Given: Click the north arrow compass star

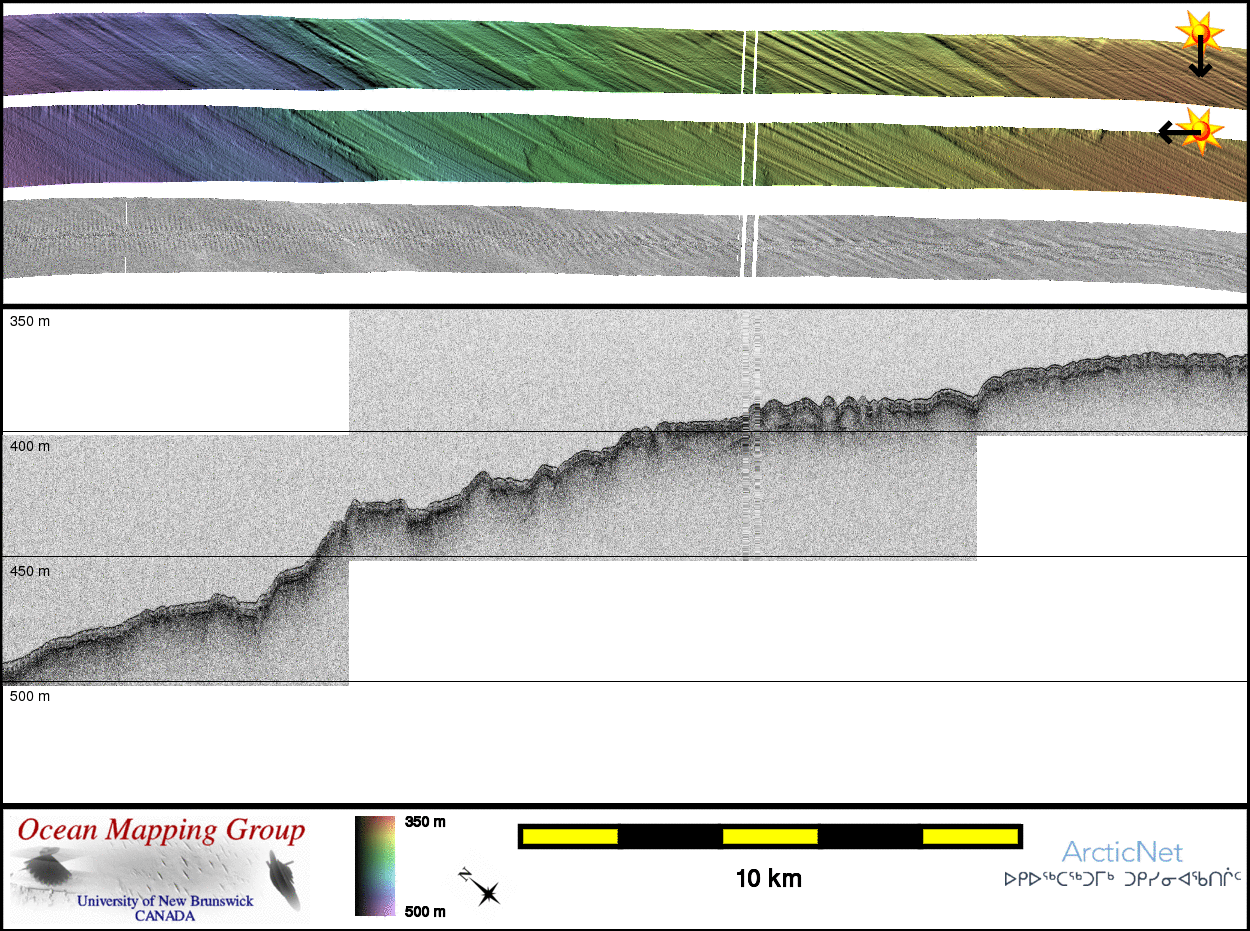Looking at the screenshot, I should click(x=484, y=889).
